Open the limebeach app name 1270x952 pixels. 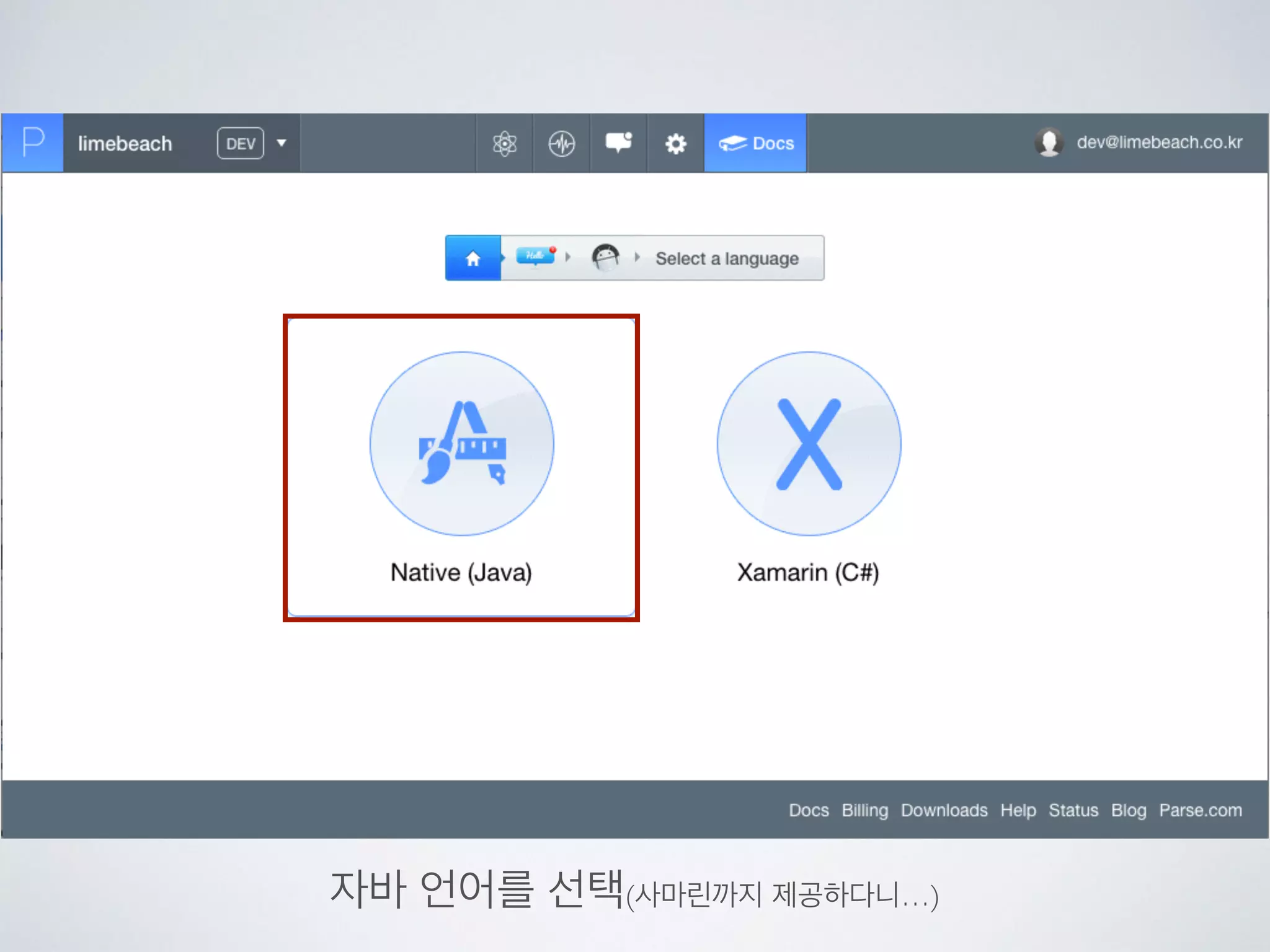tap(125, 143)
